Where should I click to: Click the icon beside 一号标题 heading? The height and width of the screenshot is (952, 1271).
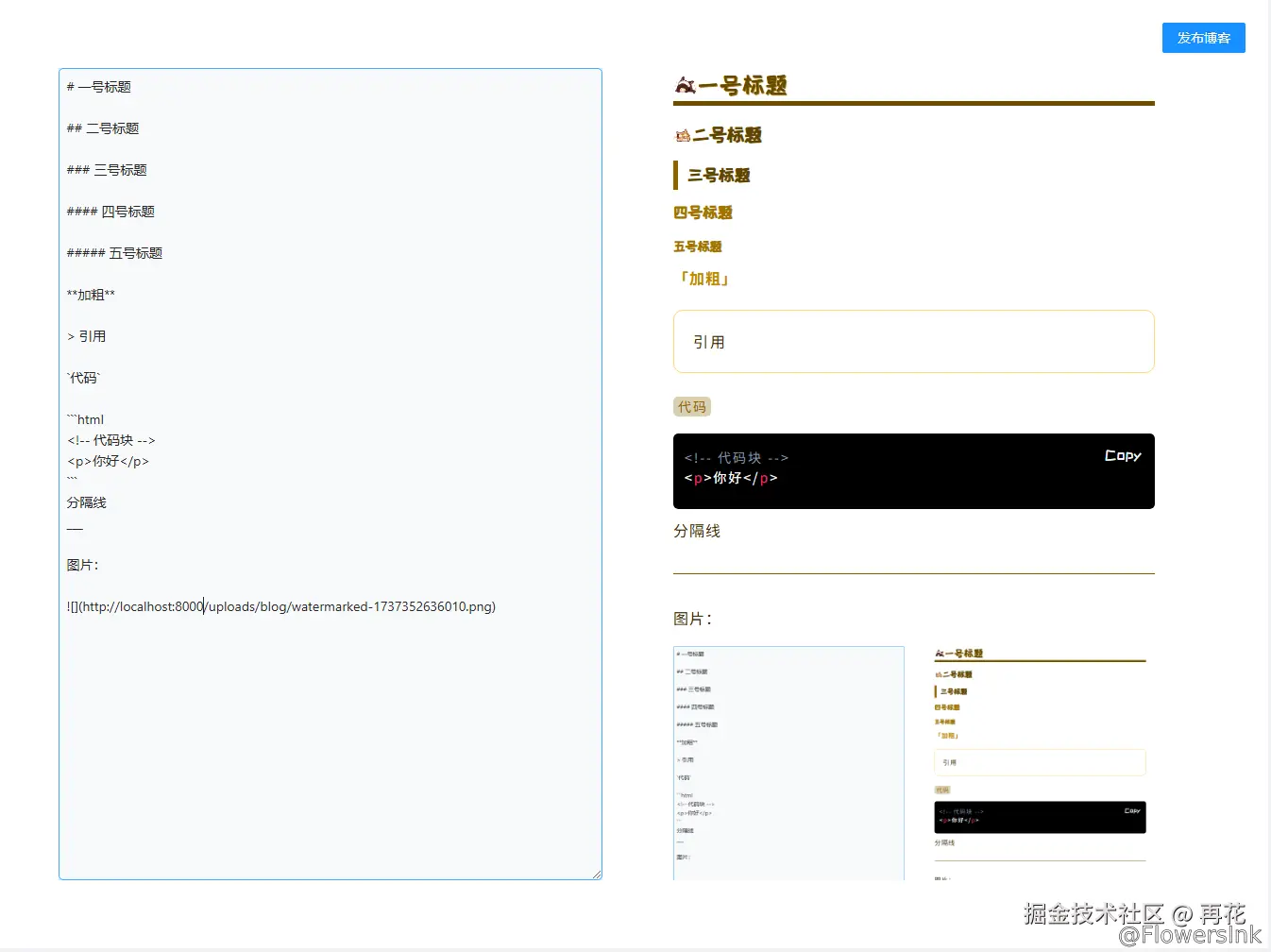685,86
